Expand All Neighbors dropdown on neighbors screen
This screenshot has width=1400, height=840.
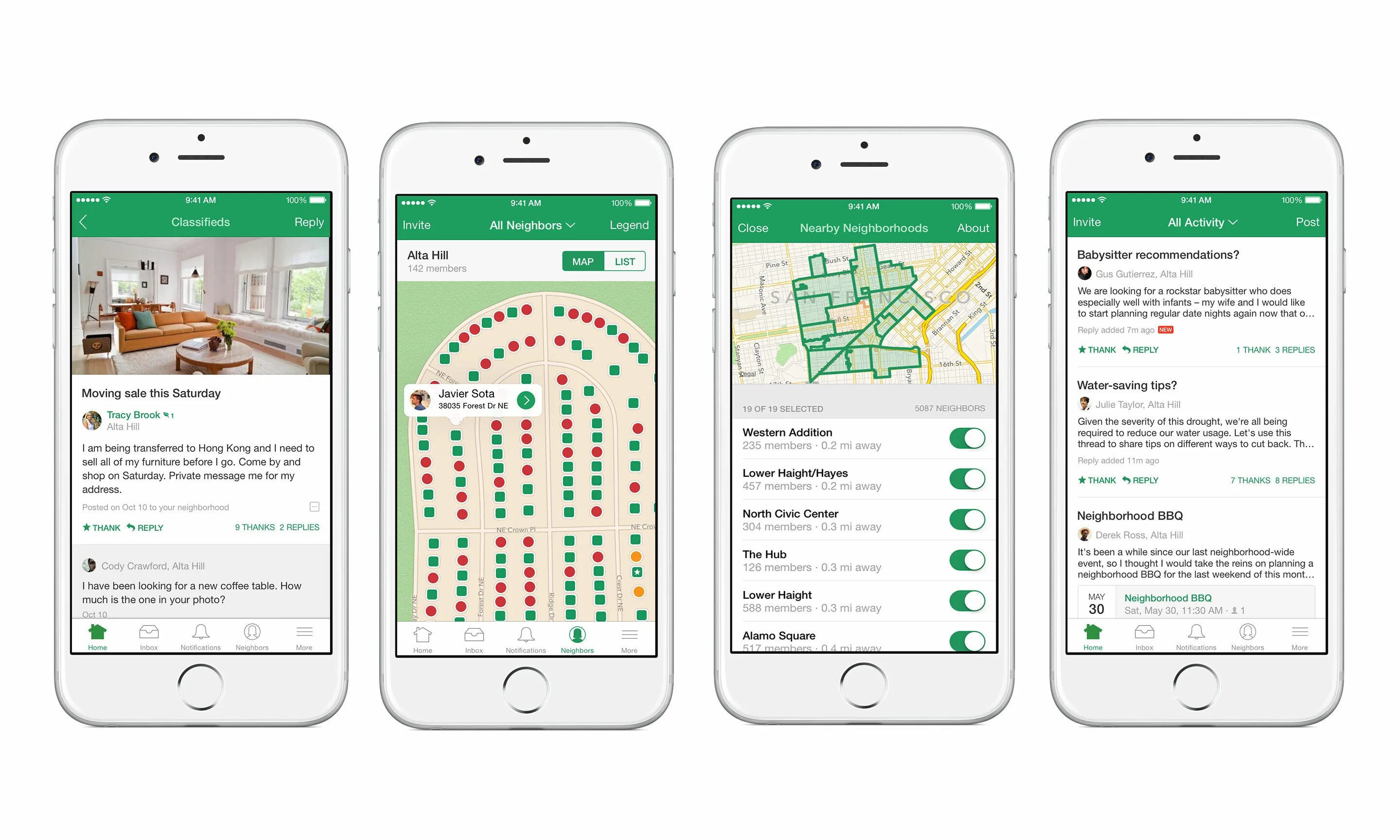coord(525,225)
